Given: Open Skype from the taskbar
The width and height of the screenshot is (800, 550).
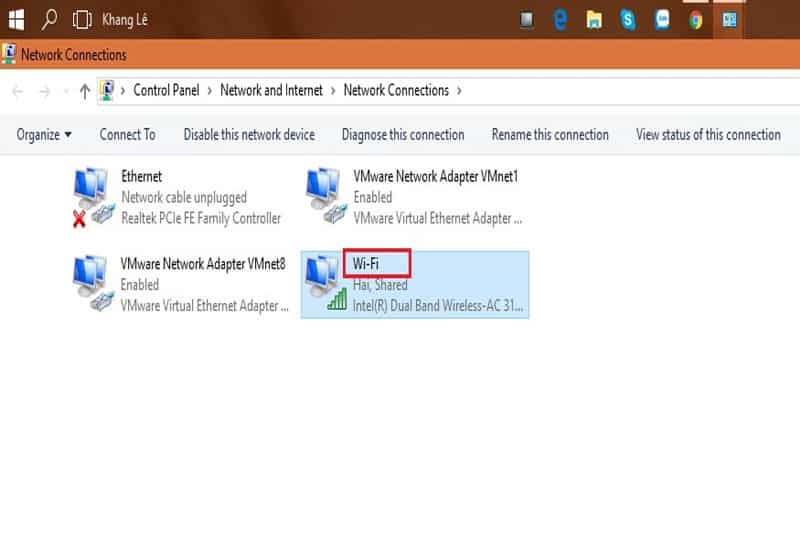Looking at the screenshot, I should click(627, 19).
